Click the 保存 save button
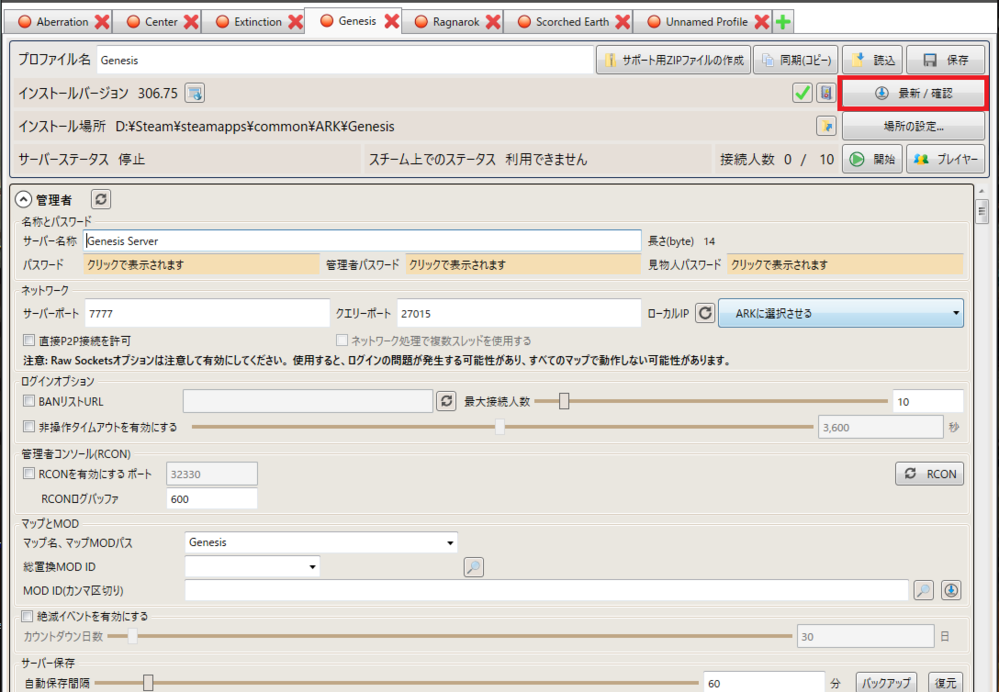 pos(945,60)
